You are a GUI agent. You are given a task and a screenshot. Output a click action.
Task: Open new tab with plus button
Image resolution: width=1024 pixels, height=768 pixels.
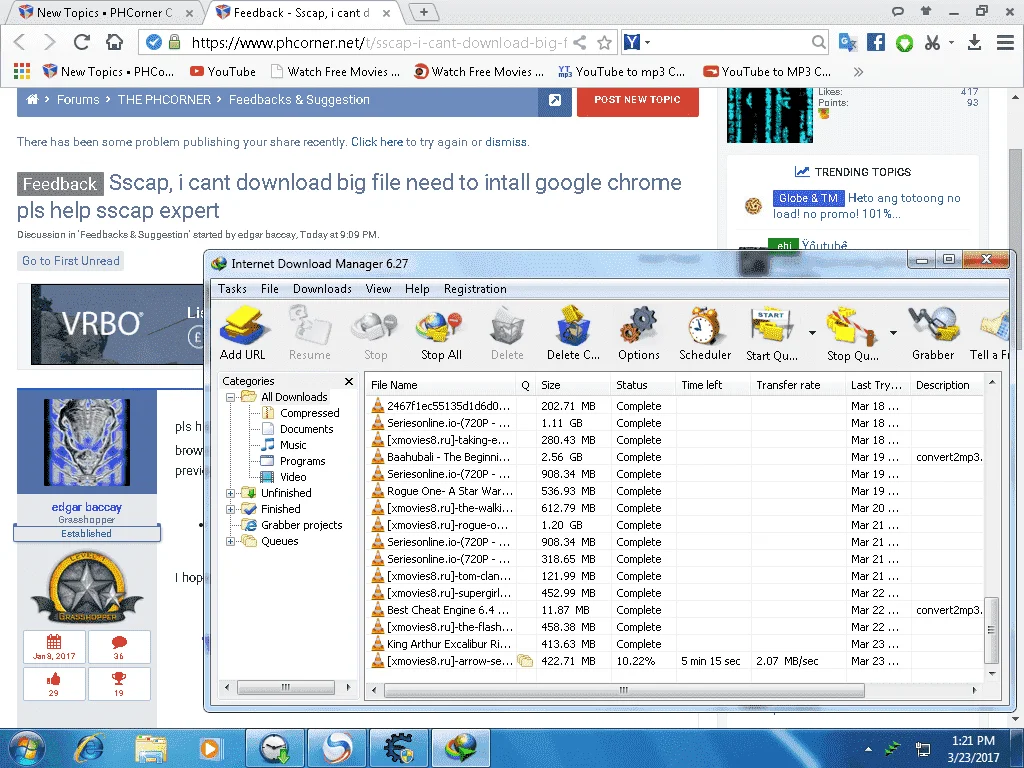[x=423, y=12]
